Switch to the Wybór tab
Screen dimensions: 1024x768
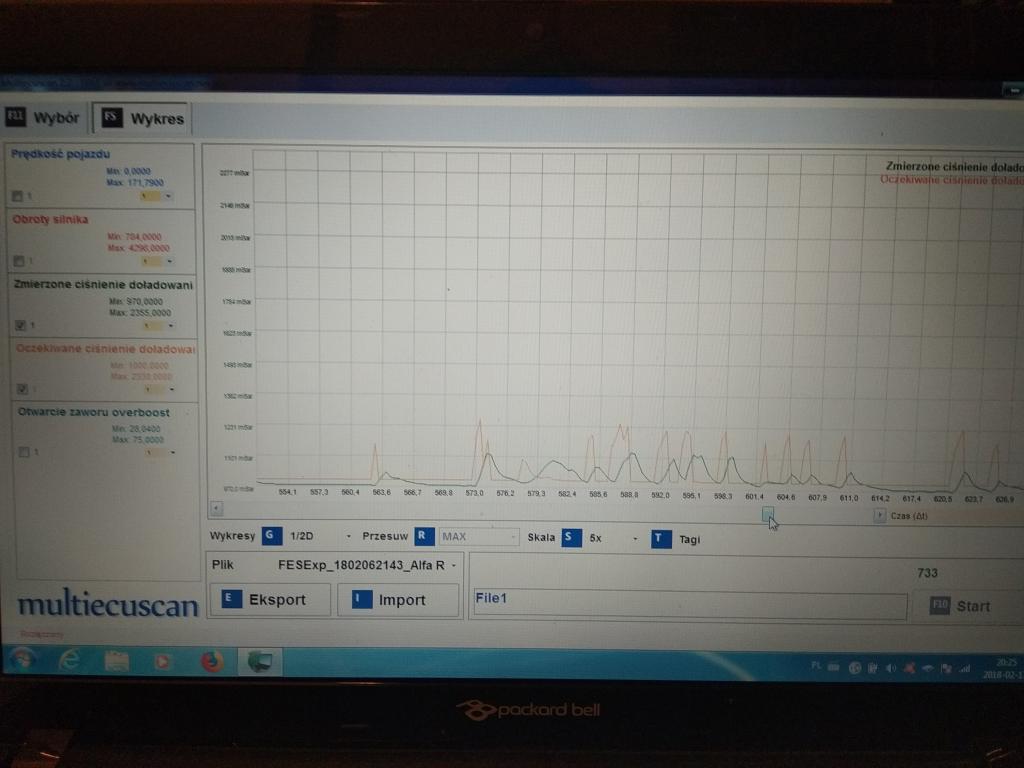pyautogui.click(x=44, y=118)
